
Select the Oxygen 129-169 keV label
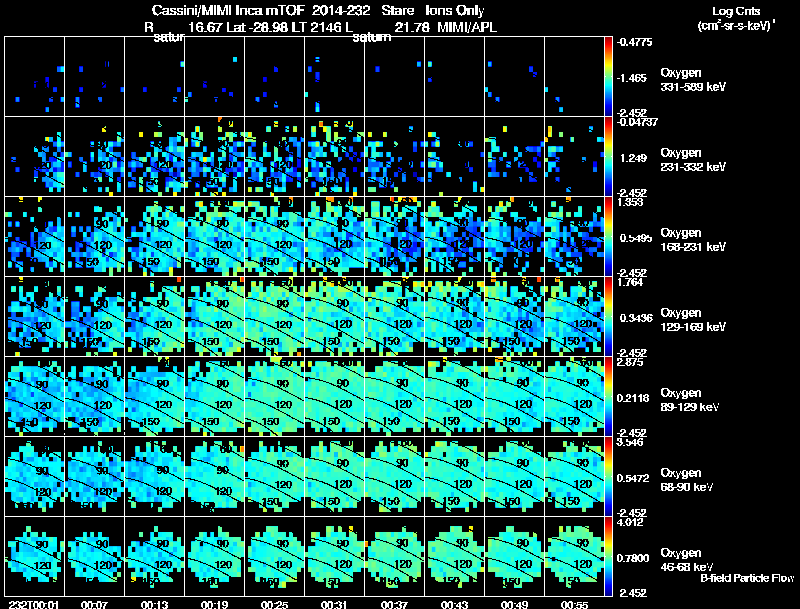coord(693,320)
